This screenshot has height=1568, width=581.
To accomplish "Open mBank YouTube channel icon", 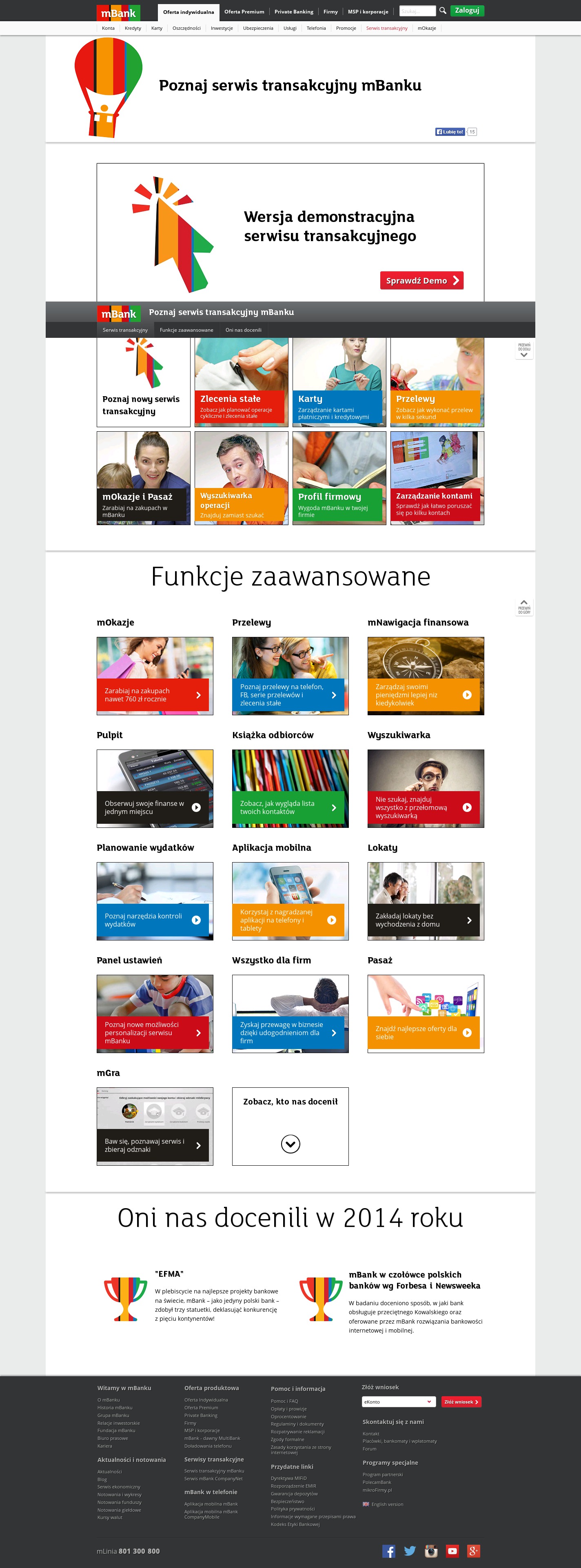I will coord(452,1551).
